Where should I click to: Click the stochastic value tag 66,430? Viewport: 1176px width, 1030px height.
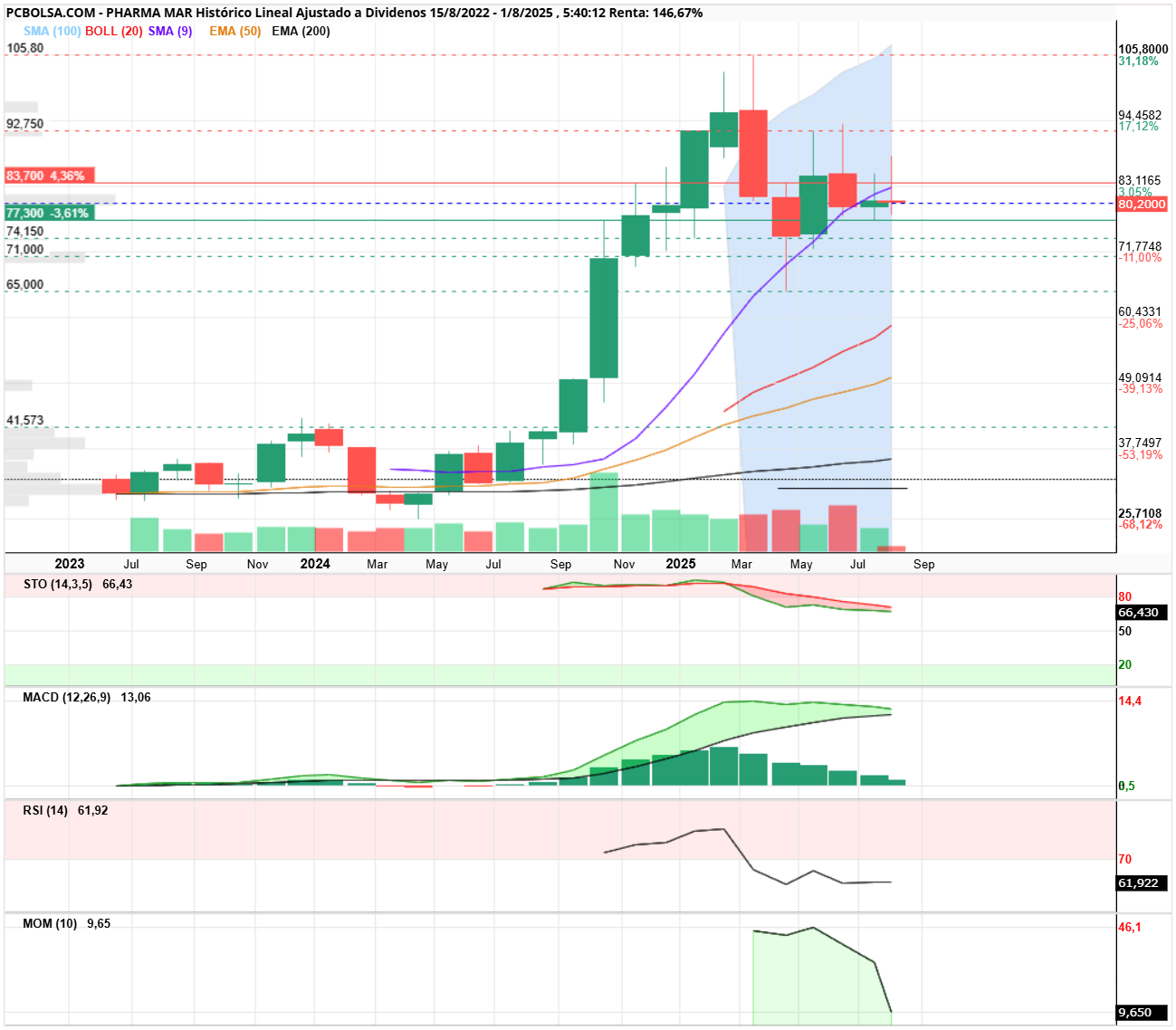coord(1143,612)
